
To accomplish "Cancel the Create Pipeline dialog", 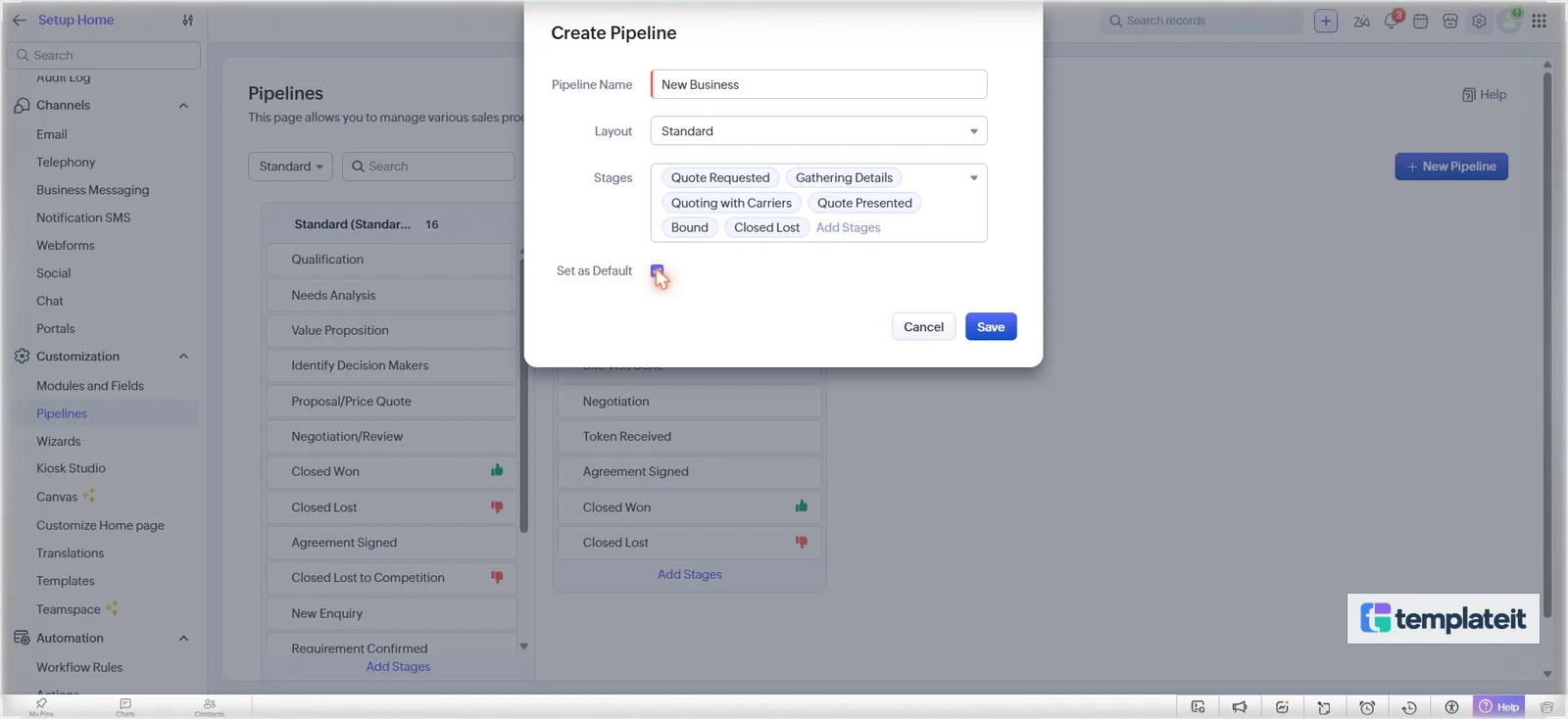I will (923, 327).
